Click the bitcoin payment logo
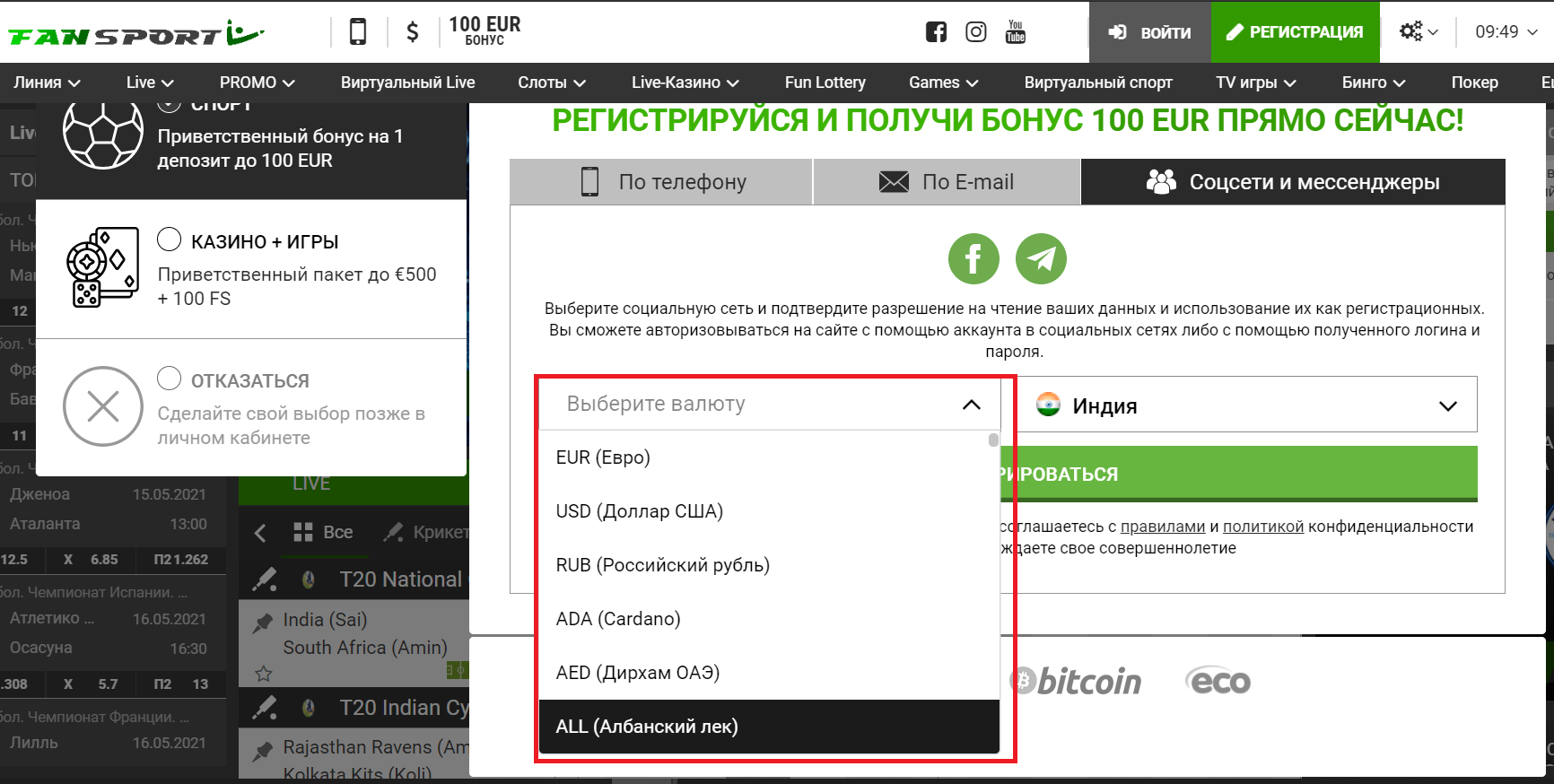 1075,682
